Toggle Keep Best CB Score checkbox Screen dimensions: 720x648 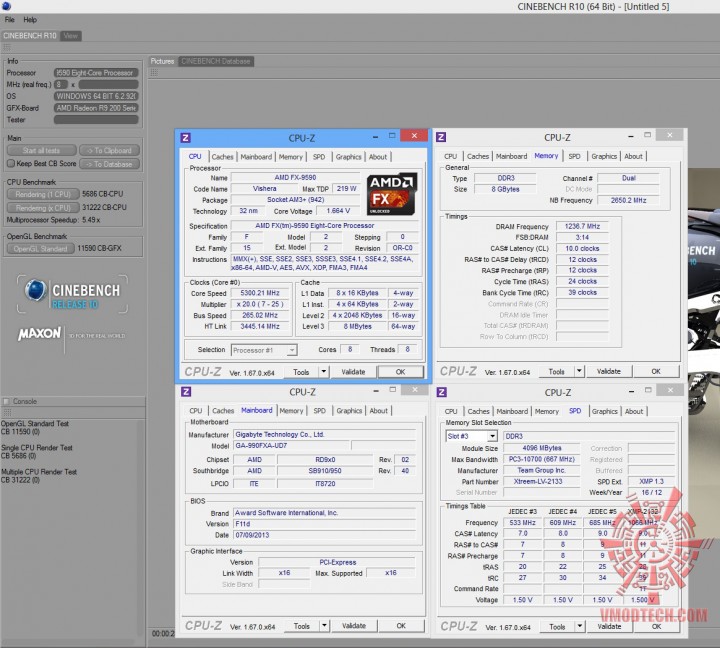[x=11, y=163]
